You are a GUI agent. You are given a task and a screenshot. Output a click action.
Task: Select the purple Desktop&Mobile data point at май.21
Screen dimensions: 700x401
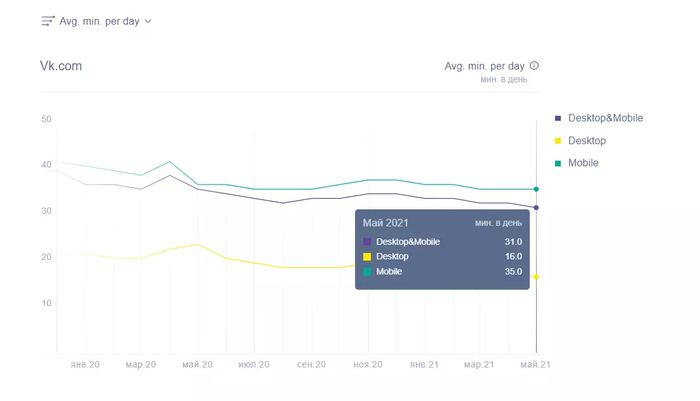pos(537,208)
